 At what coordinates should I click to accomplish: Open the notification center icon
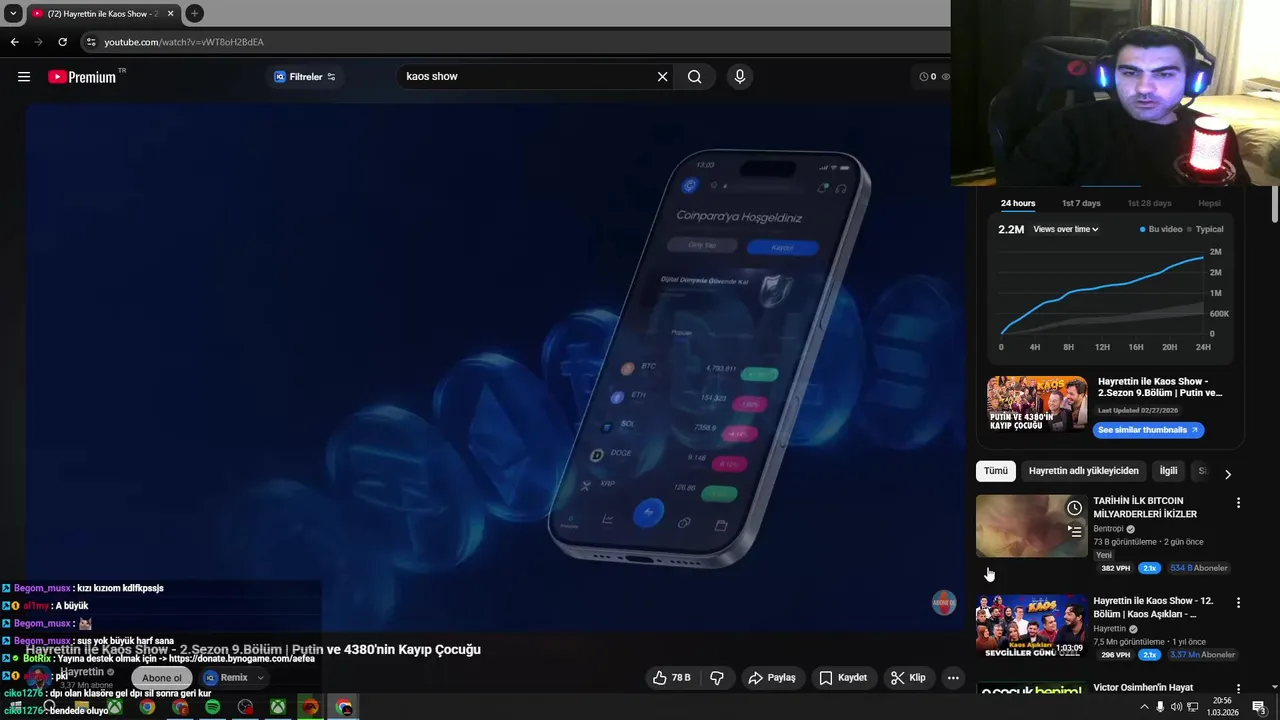tap(1259, 707)
